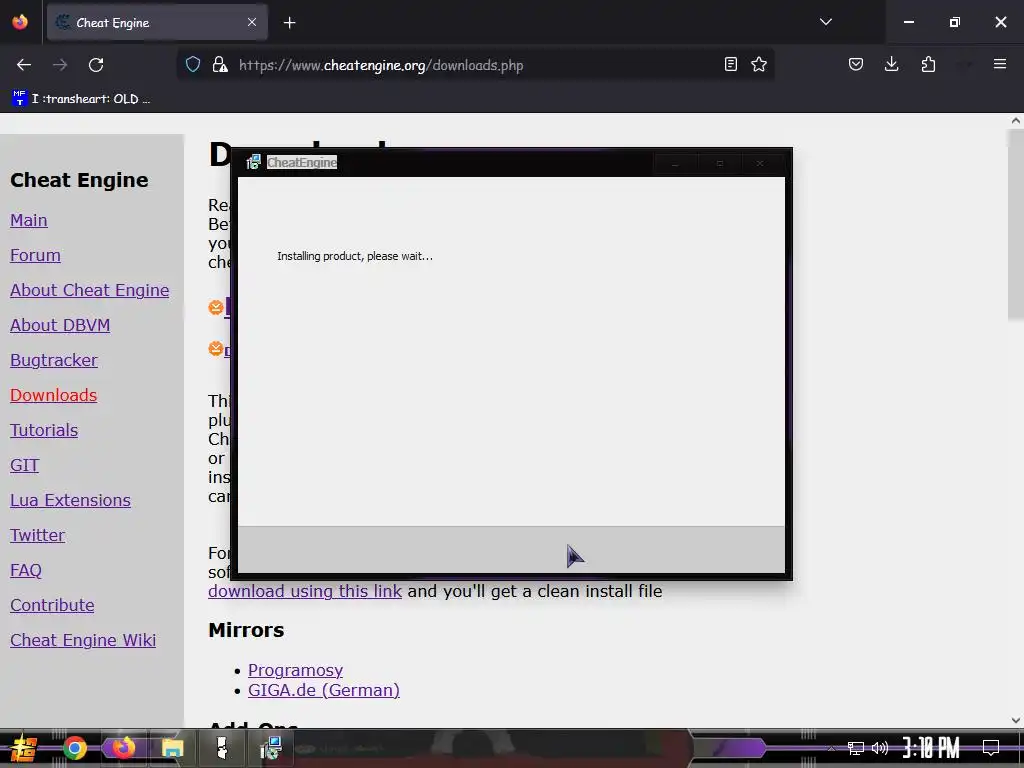Click the Firefox View icon
This screenshot has height=768, width=1024.
(20, 22)
